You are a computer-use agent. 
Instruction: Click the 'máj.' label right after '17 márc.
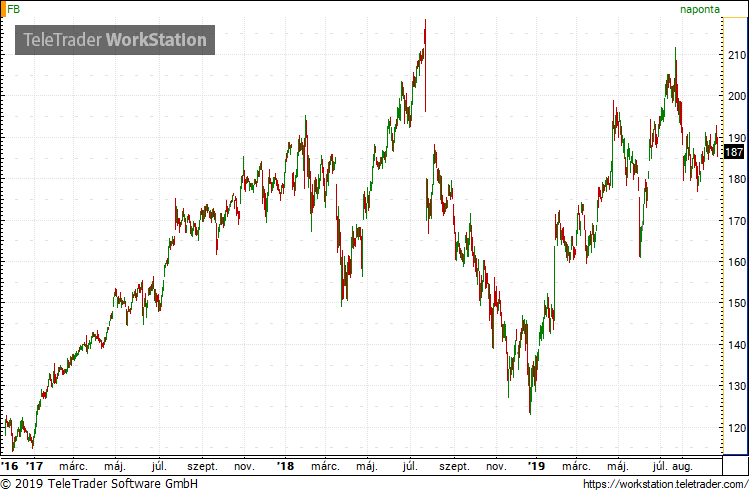(115, 467)
